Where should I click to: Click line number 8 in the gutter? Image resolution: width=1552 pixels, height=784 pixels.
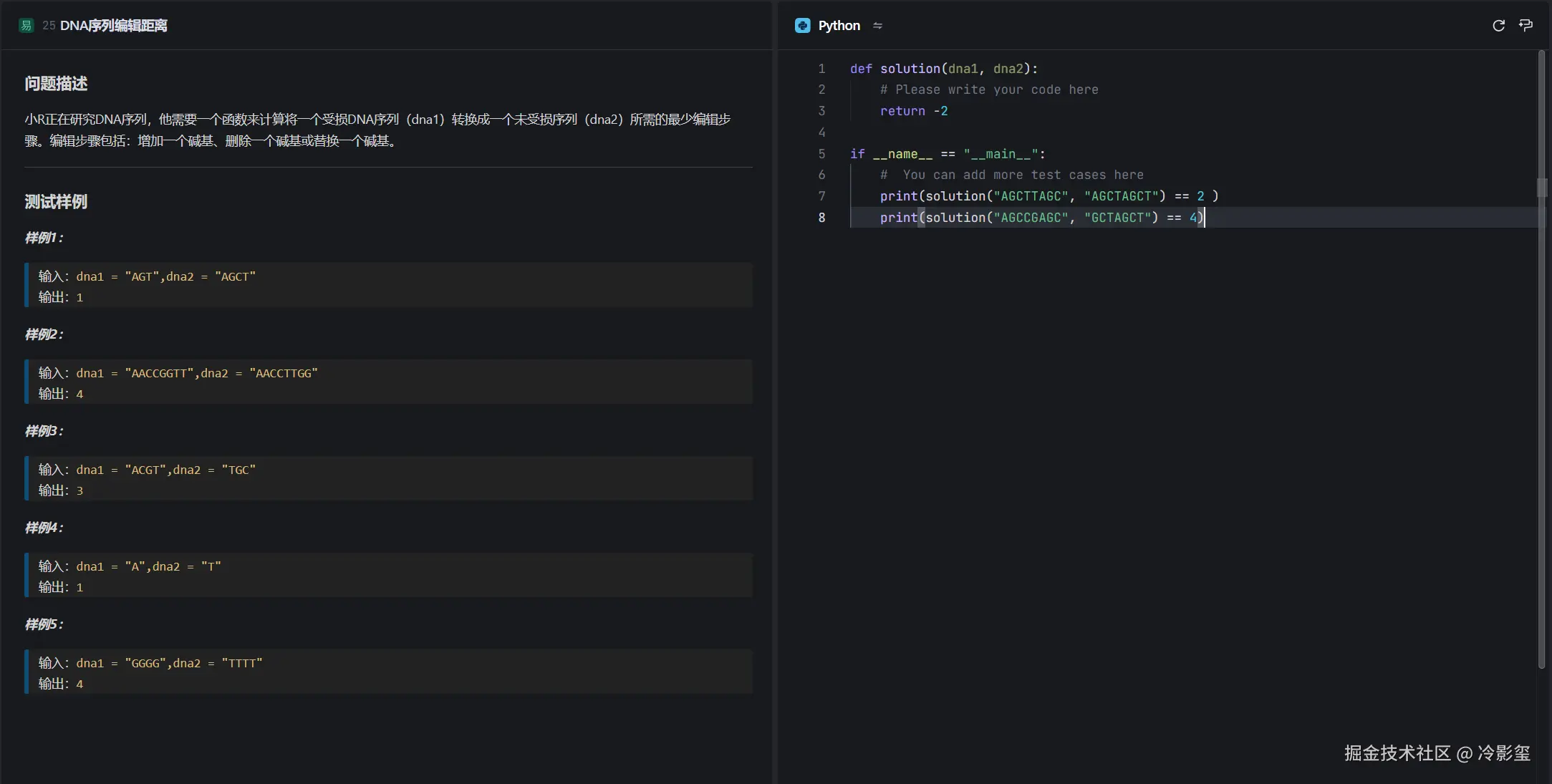(x=821, y=218)
